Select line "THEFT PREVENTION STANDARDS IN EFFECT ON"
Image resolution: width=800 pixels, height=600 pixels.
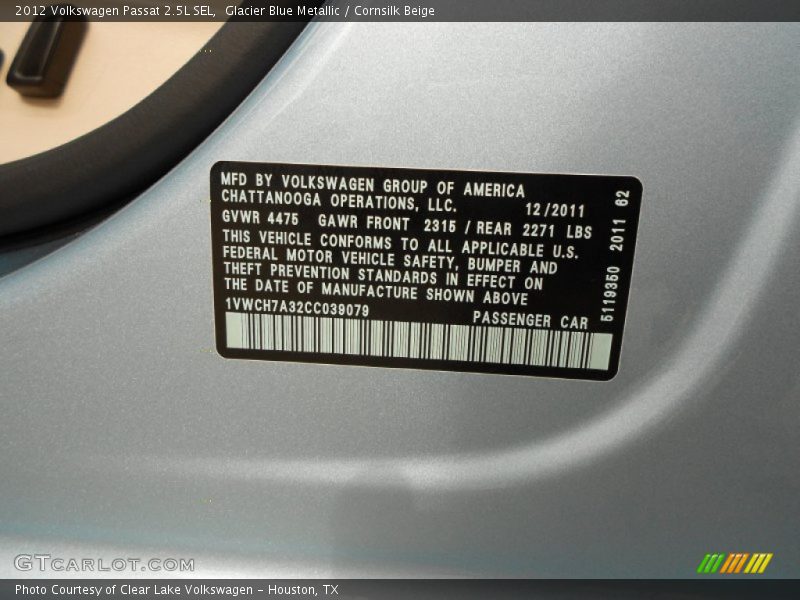click(383, 275)
